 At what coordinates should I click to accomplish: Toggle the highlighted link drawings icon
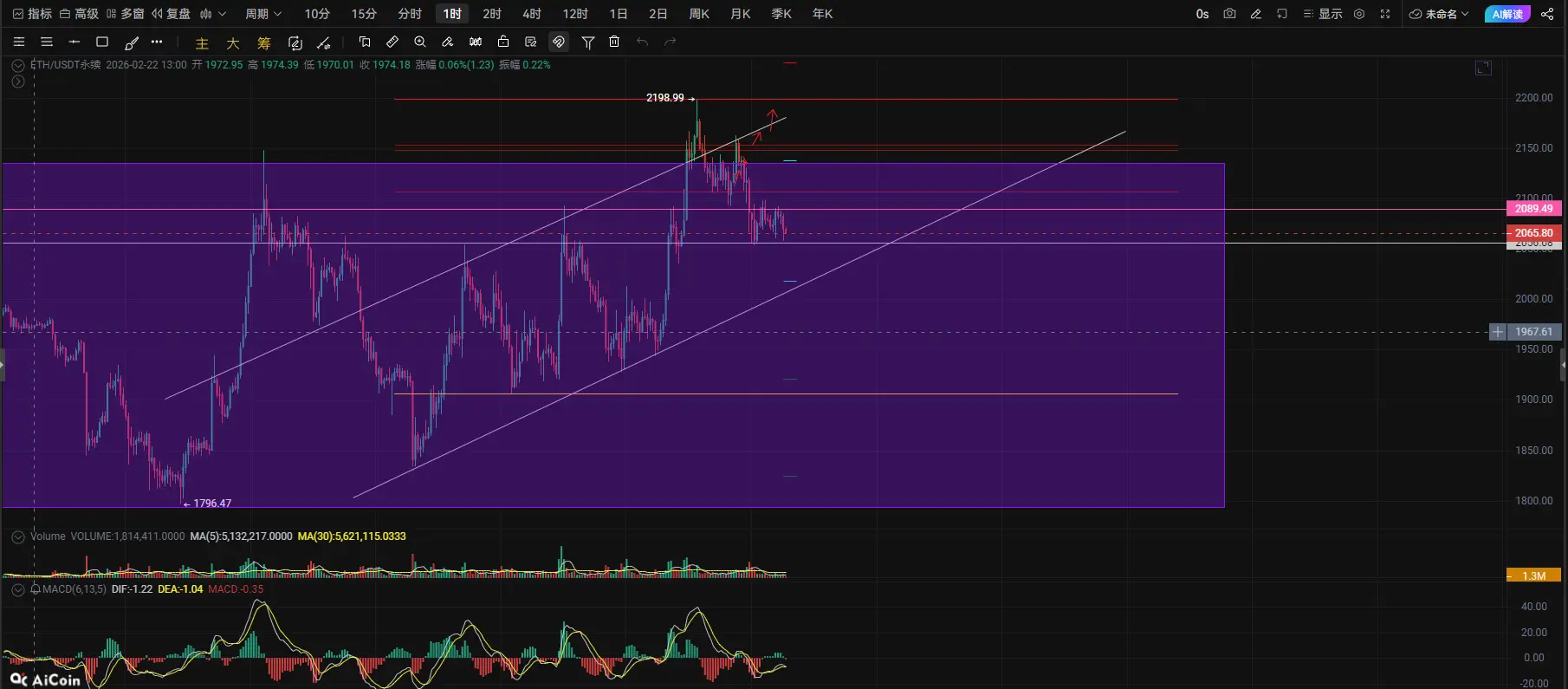tap(559, 42)
